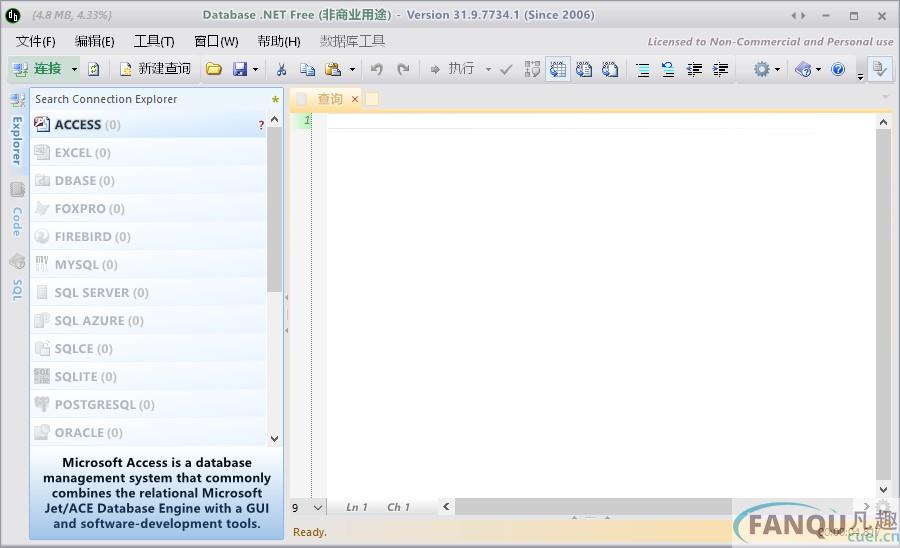Click the copy icon

307,69
